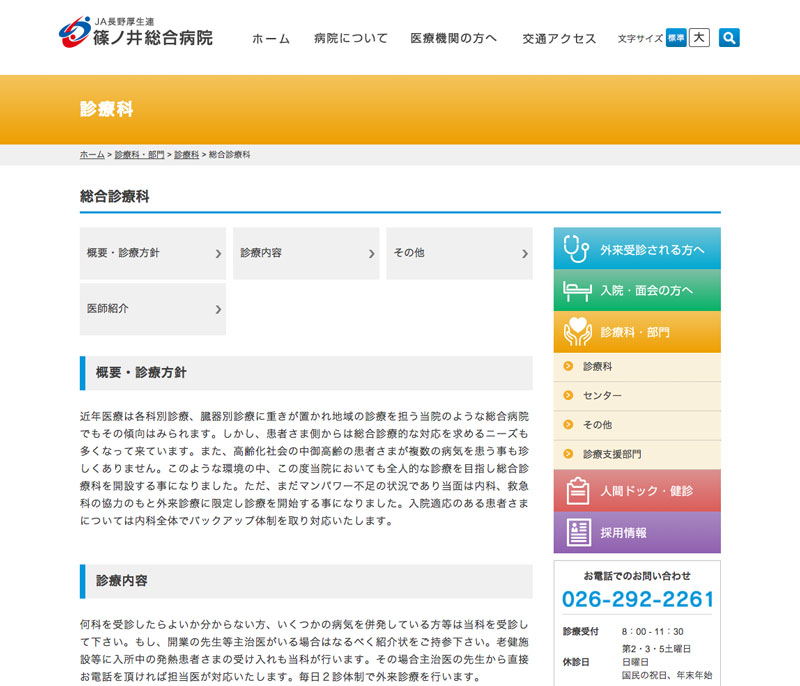Click 文字サイズ label
The width and height of the screenshot is (800, 686).
tap(640, 38)
